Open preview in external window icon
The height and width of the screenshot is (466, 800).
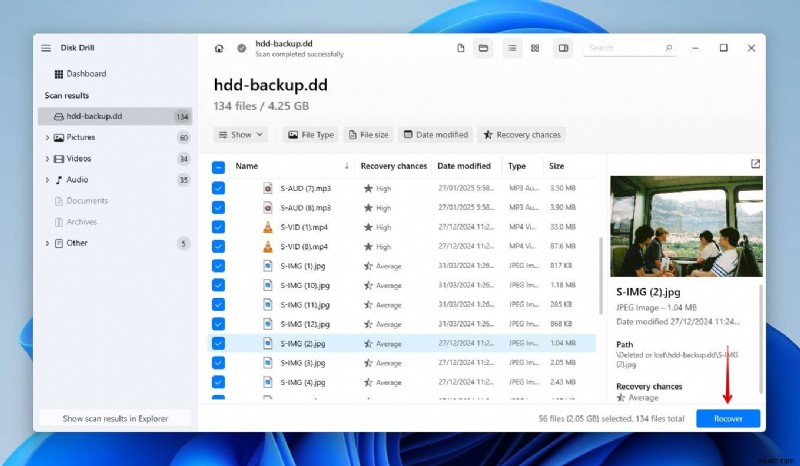(755, 164)
